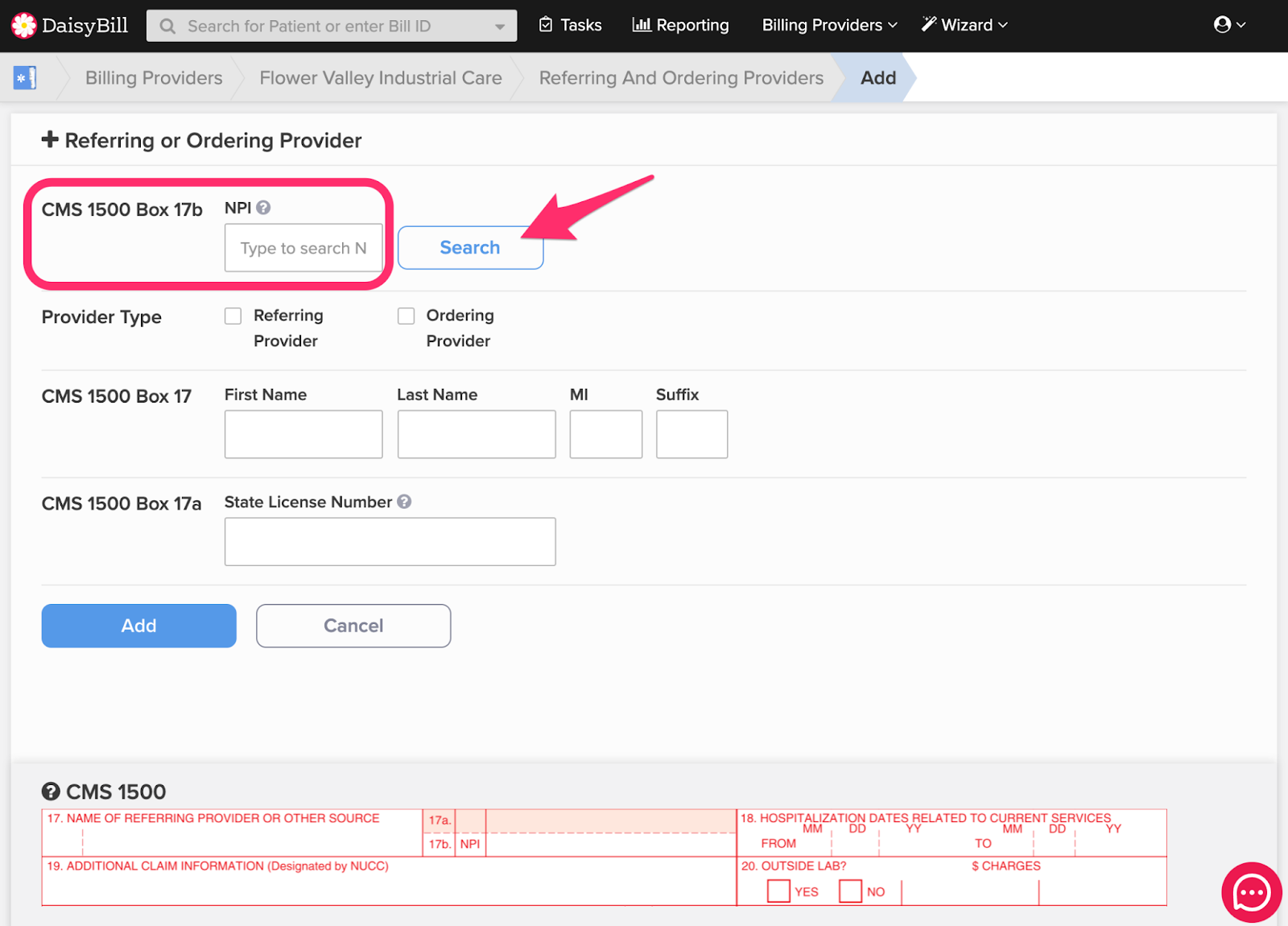Open the Reporting section

click(x=681, y=25)
